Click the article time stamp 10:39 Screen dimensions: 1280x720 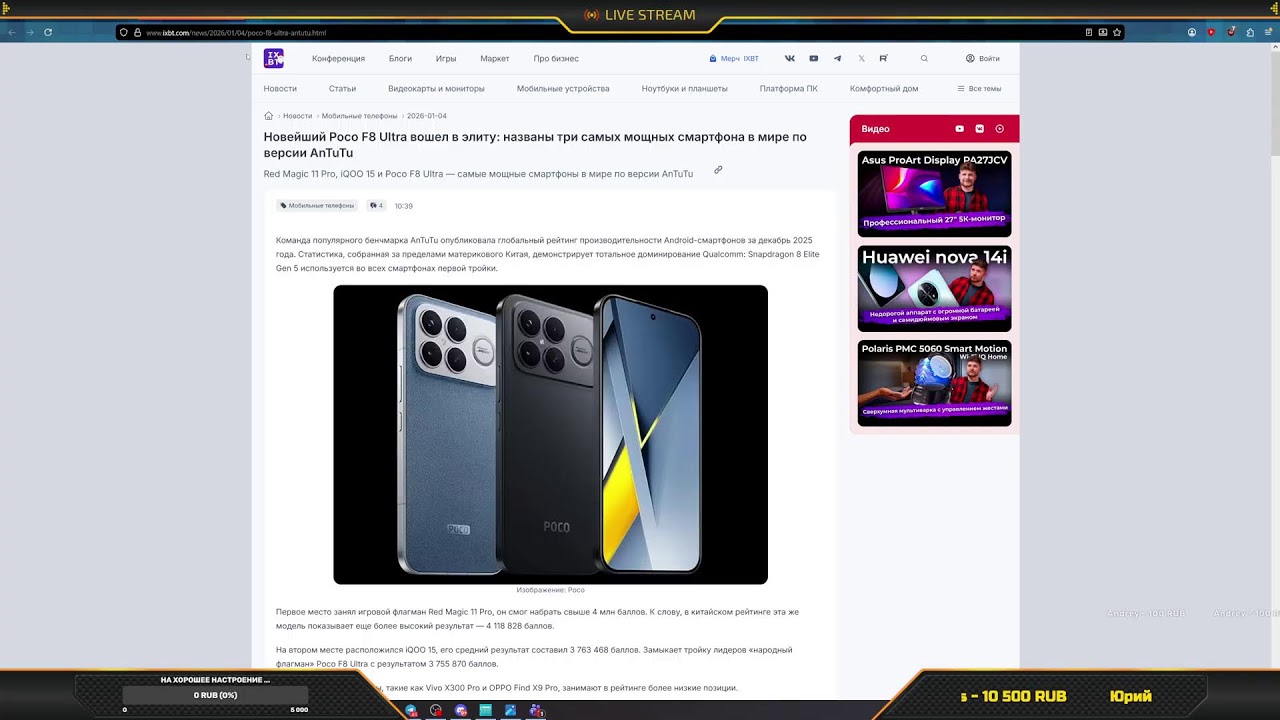(x=403, y=206)
